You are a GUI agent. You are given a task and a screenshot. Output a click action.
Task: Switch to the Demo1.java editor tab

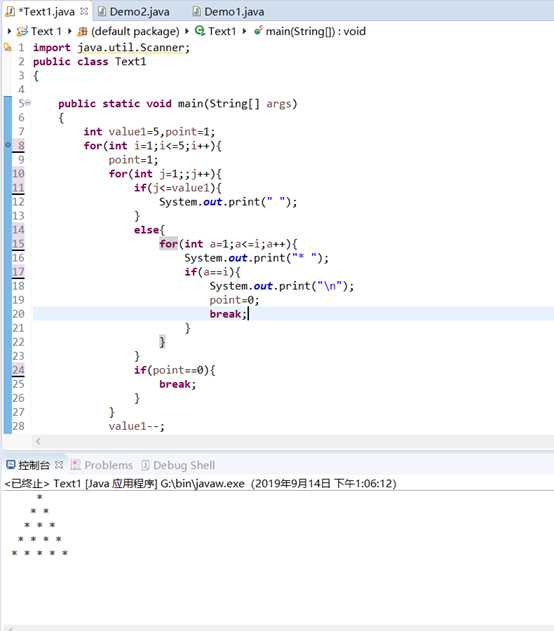click(229, 12)
